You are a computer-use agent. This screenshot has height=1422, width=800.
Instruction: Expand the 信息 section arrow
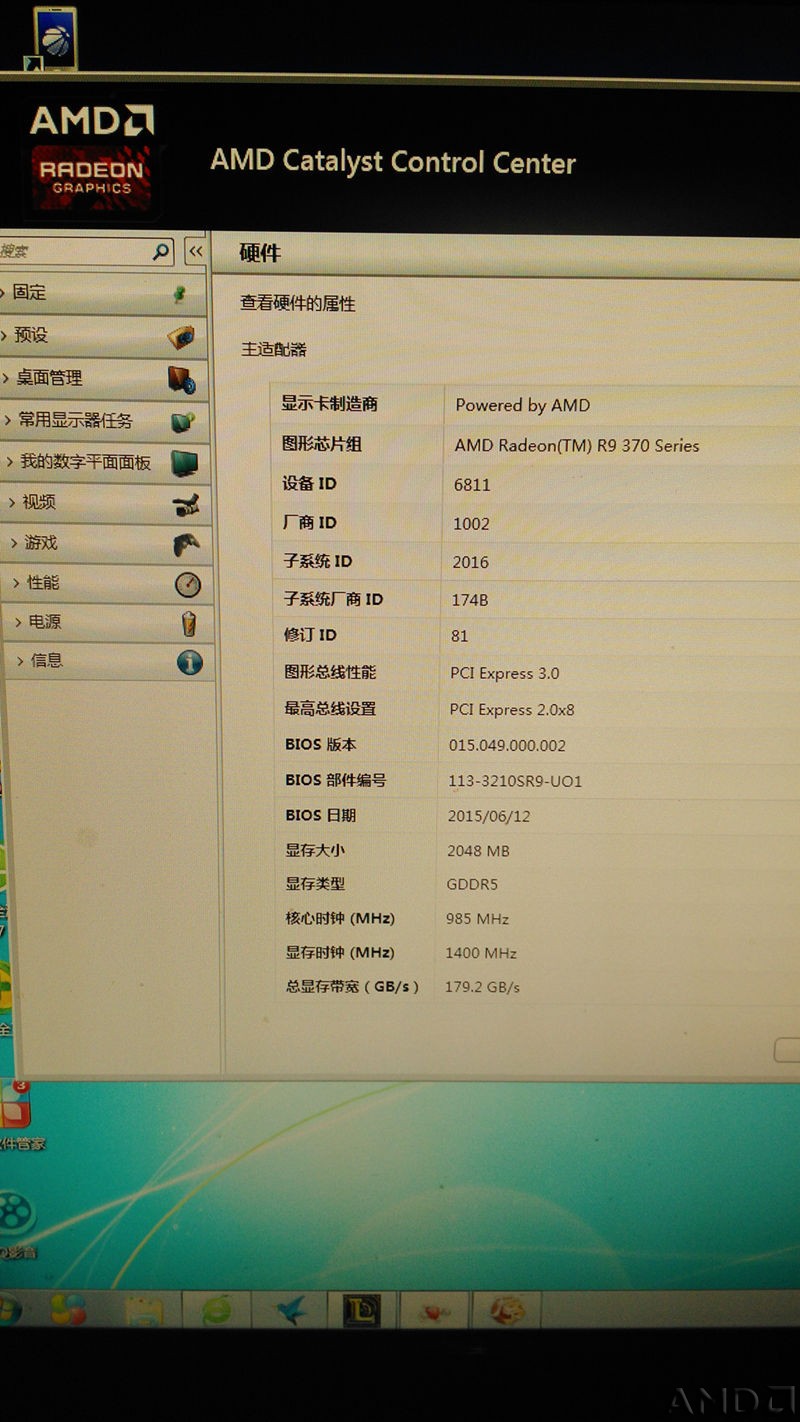click(x=21, y=660)
